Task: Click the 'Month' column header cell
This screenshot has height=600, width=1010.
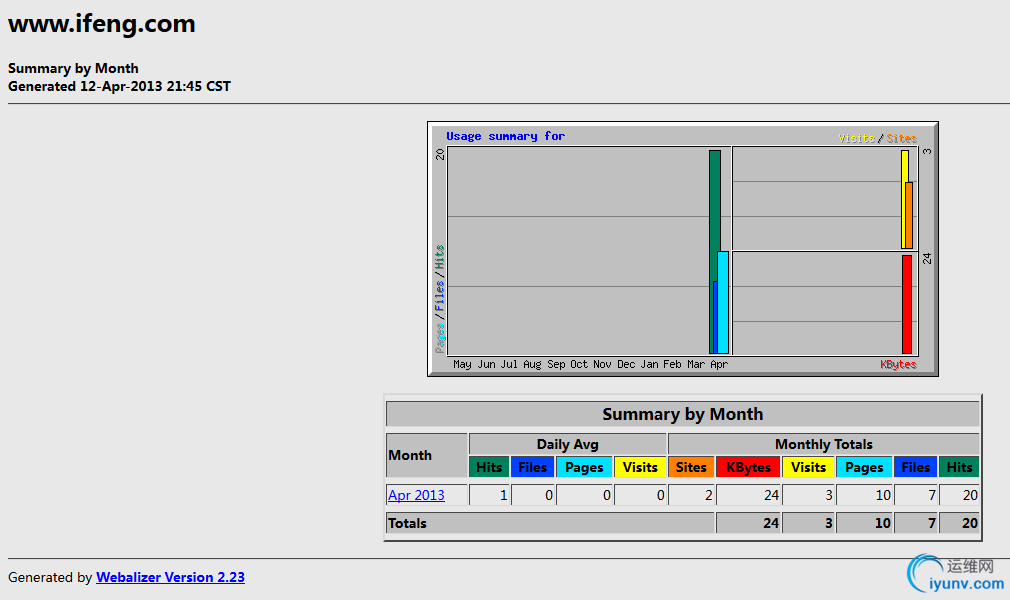Action: 426,455
